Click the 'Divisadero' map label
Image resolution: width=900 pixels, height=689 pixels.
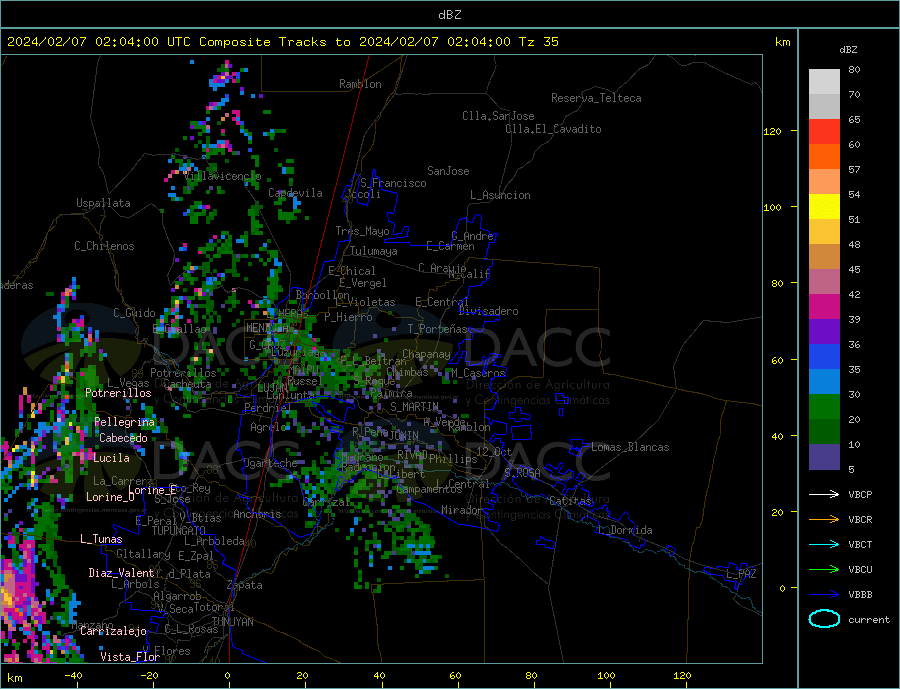[488, 311]
